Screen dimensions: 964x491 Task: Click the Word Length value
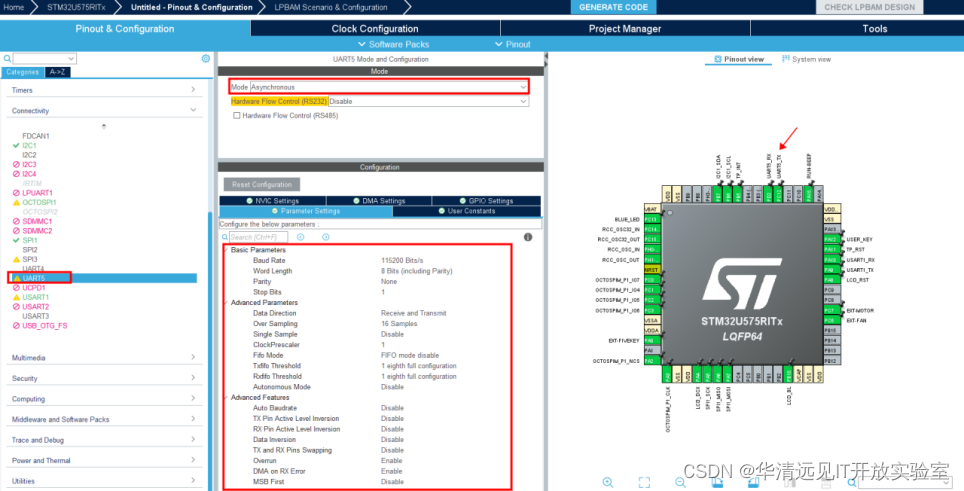[416, 271]
